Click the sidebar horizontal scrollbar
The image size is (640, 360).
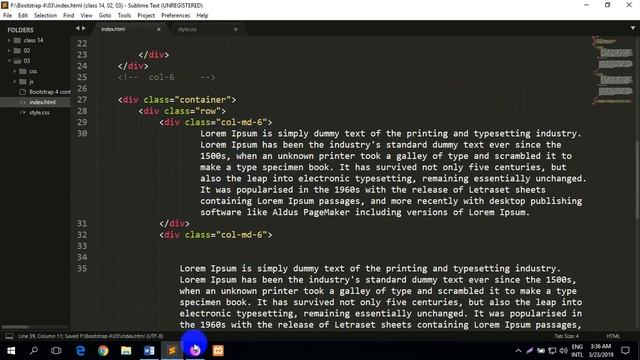click(x=16, y=327)
